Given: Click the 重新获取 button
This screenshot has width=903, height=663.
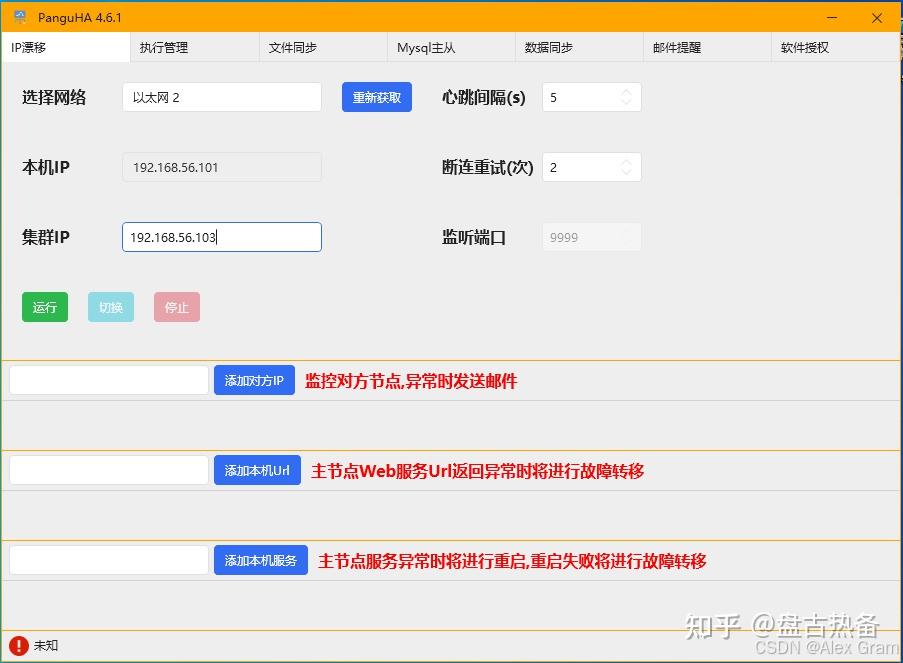Looking at the screenshot, I should 376,97.
